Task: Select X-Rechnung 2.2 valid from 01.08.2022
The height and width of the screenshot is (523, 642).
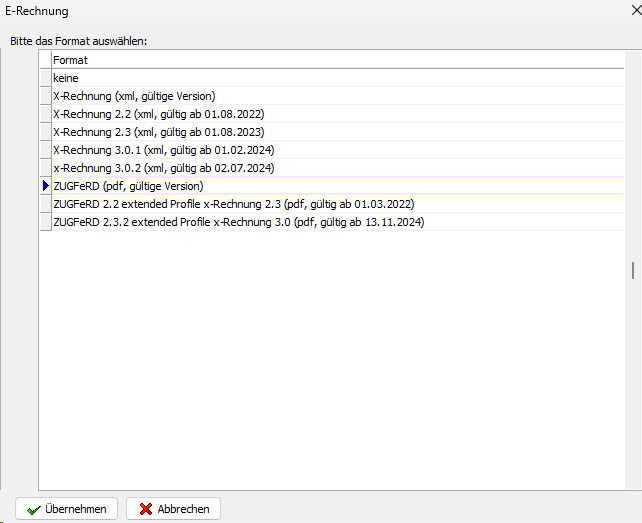Action: (x=158, y=114)
